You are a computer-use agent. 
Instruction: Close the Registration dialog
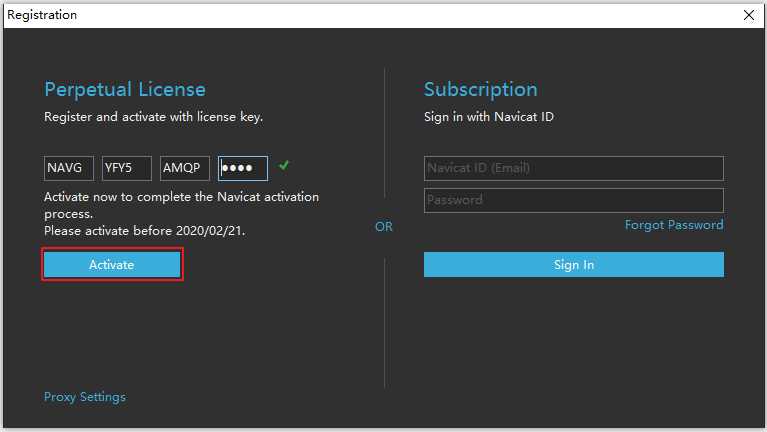pyautogui.click(x=749, y=15)
